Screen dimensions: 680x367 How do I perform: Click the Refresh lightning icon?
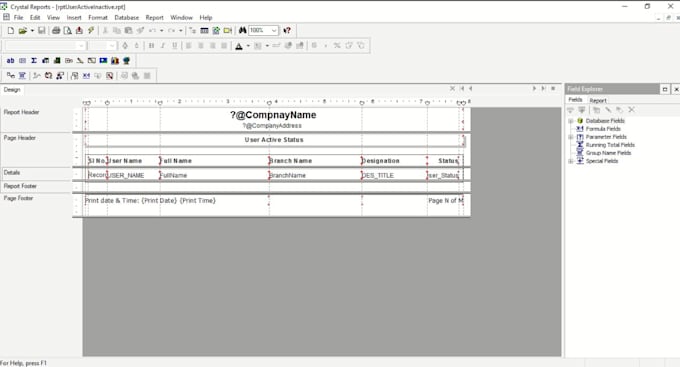click(91, 30)
